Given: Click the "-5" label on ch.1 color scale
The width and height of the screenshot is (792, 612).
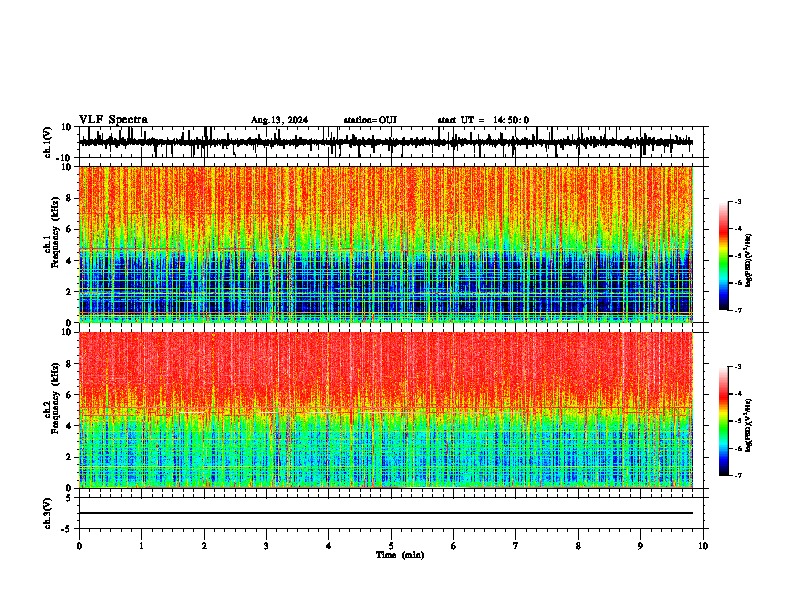Looking at the screenshot, I should coord(737,256).
